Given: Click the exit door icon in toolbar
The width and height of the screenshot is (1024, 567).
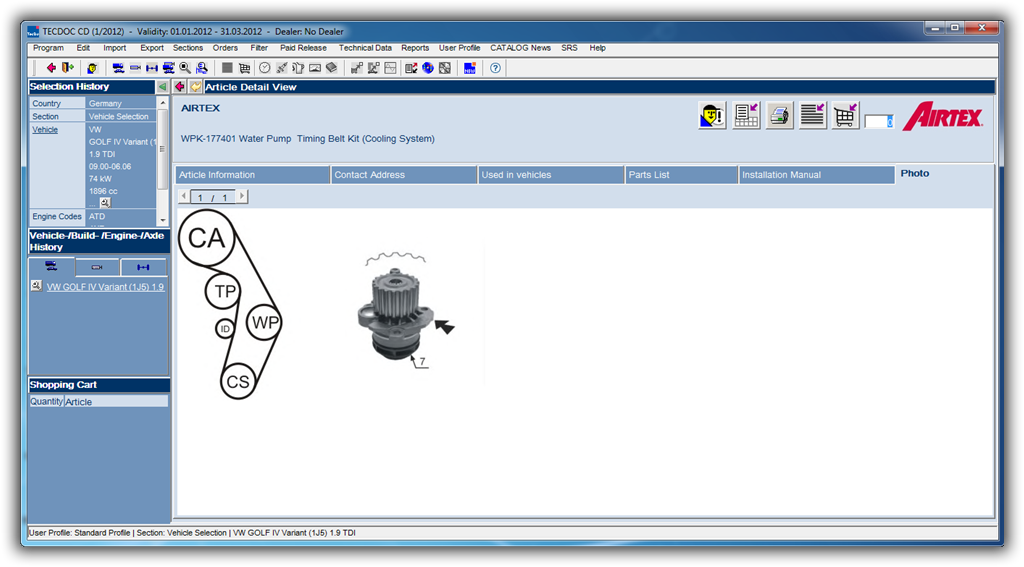Looking at the screenshot, I should pyautogui.click(x=67, y=68).
